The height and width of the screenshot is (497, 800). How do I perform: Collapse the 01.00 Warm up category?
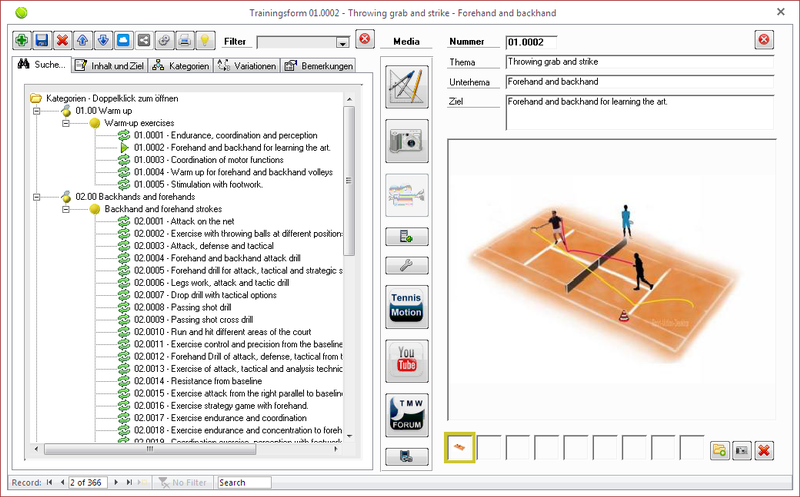click(37, 111)
